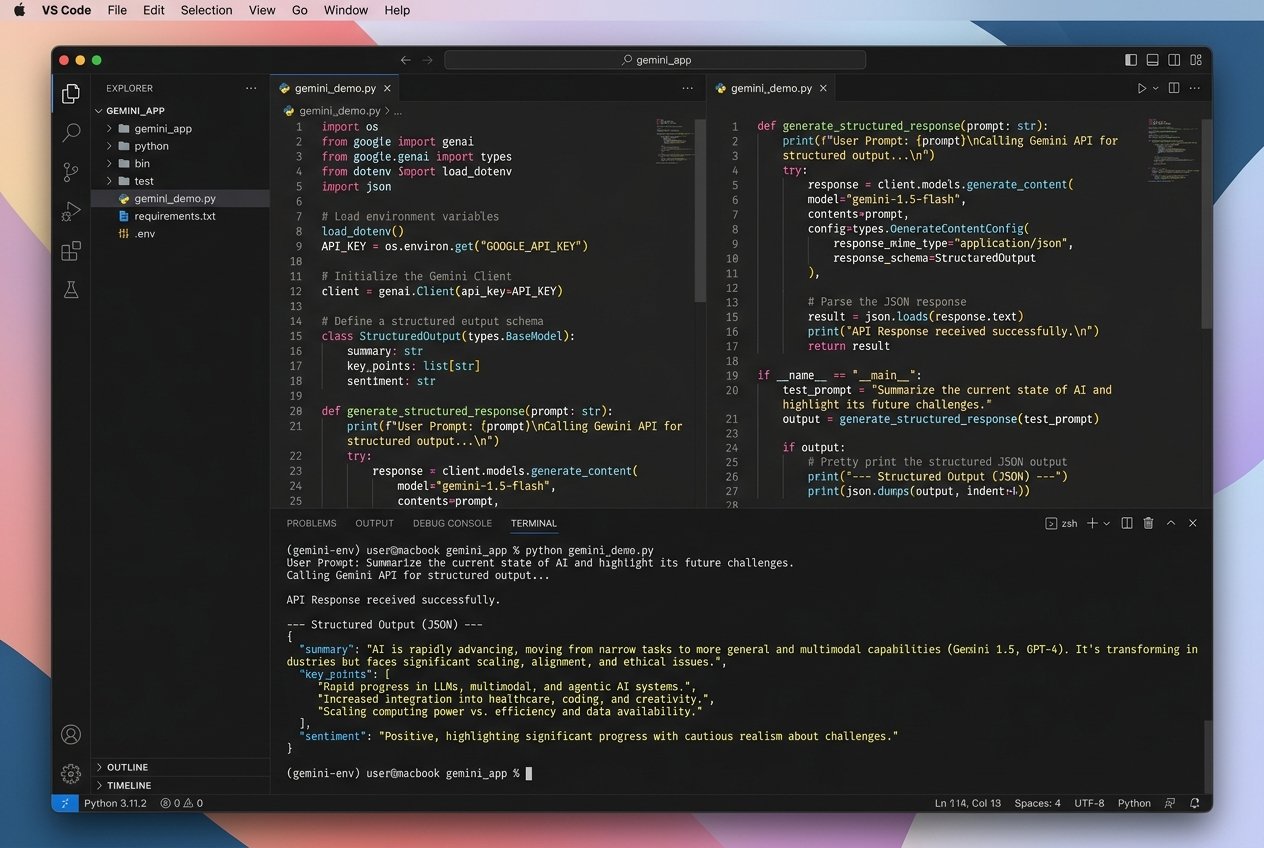Switch to the PROBLEMS tab
Viewport: 1264px width, 848px height.
(x=311, y=523)
